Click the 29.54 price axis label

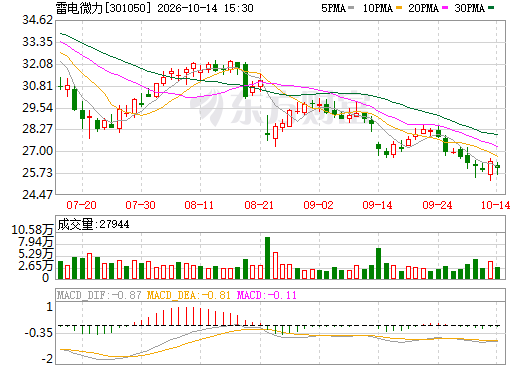coord(37,108)
